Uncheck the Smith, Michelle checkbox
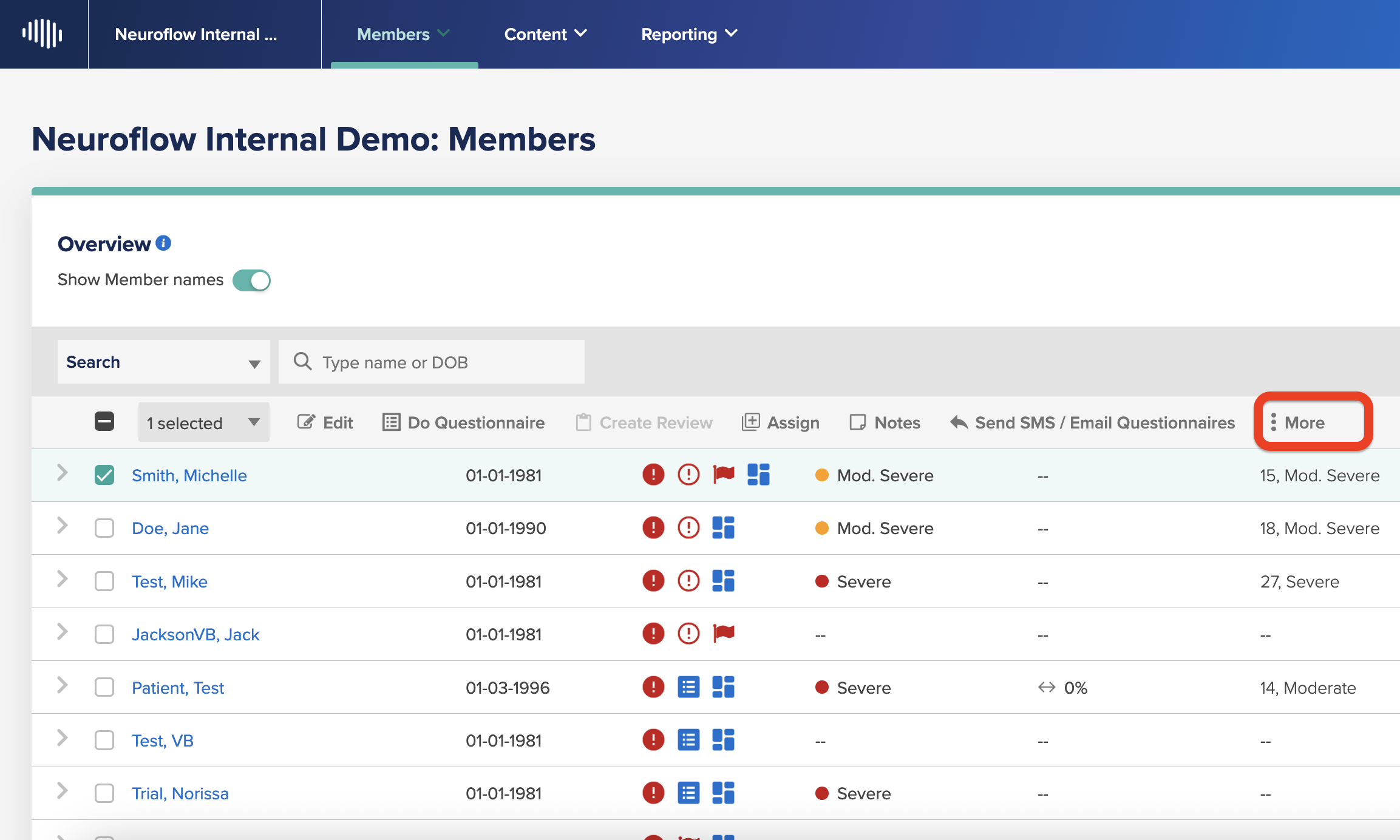The image size is (1400, 840). (x=104, y=475)
